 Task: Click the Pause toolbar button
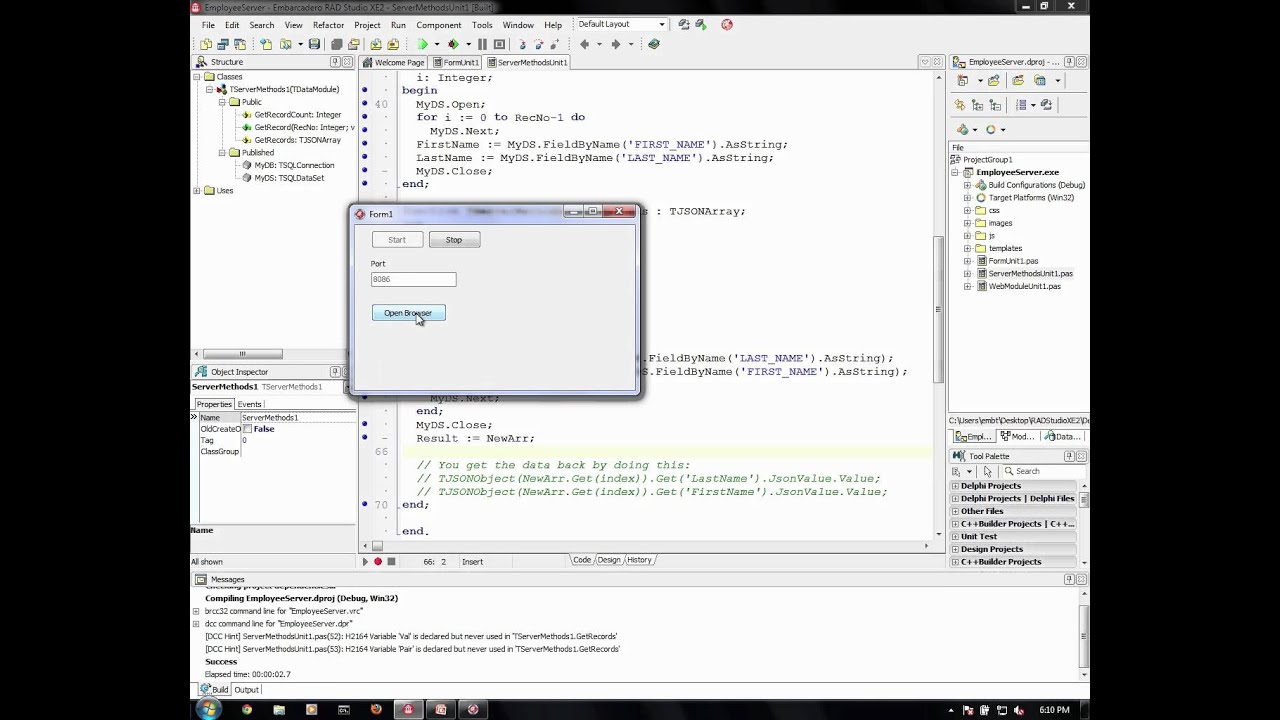482,44
